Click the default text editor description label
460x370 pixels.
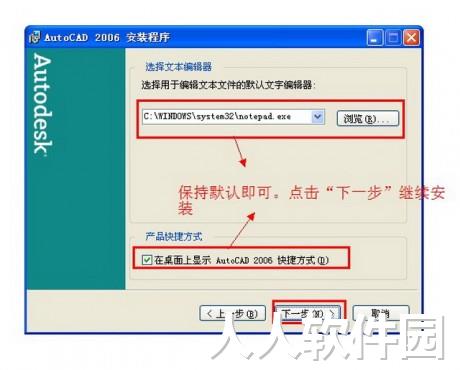coord(228,85)
